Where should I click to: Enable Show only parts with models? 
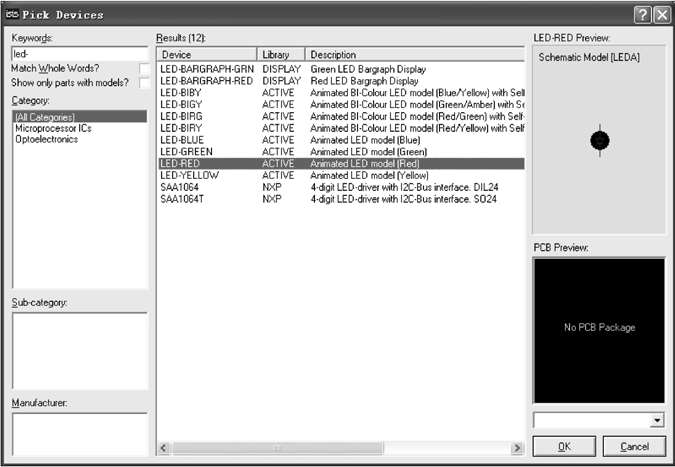(145, 82)
